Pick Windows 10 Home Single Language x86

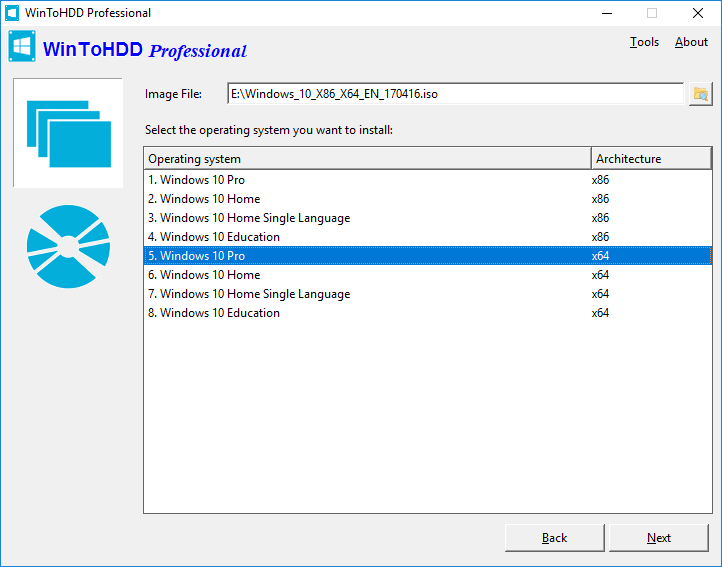(255, 218)
